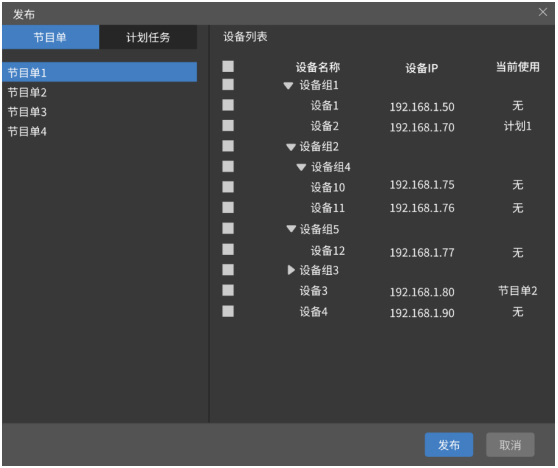
Task: Select the checkbox next to 设备2
Action: click(228, 125)
